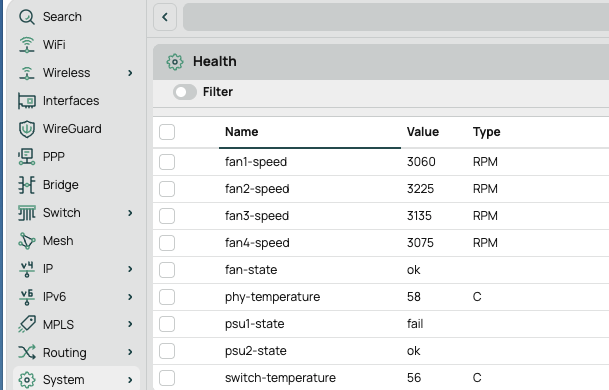Image resolution: width=609 pixels, height=390 pixels.
Task: Sort table by Value column header
Action: click(423, 132)
